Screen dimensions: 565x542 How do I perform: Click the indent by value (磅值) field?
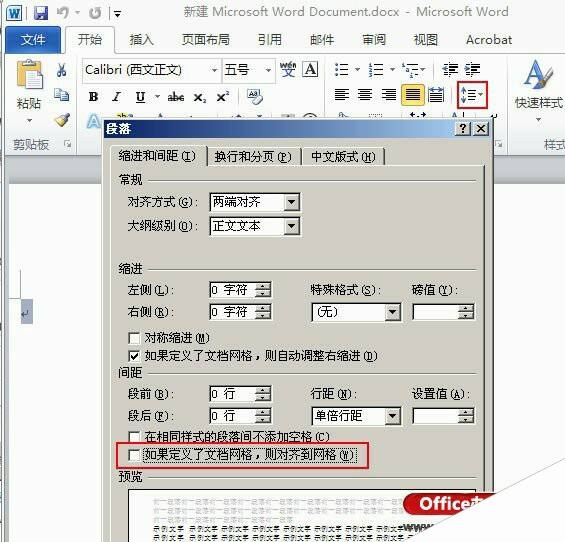coord(436,312)
